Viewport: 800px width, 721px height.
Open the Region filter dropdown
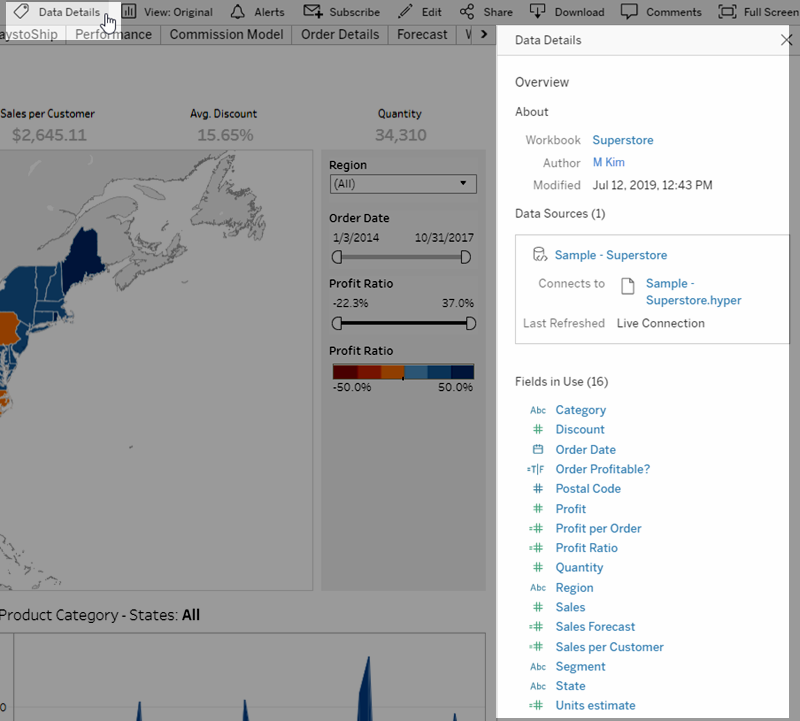[403, 184]
